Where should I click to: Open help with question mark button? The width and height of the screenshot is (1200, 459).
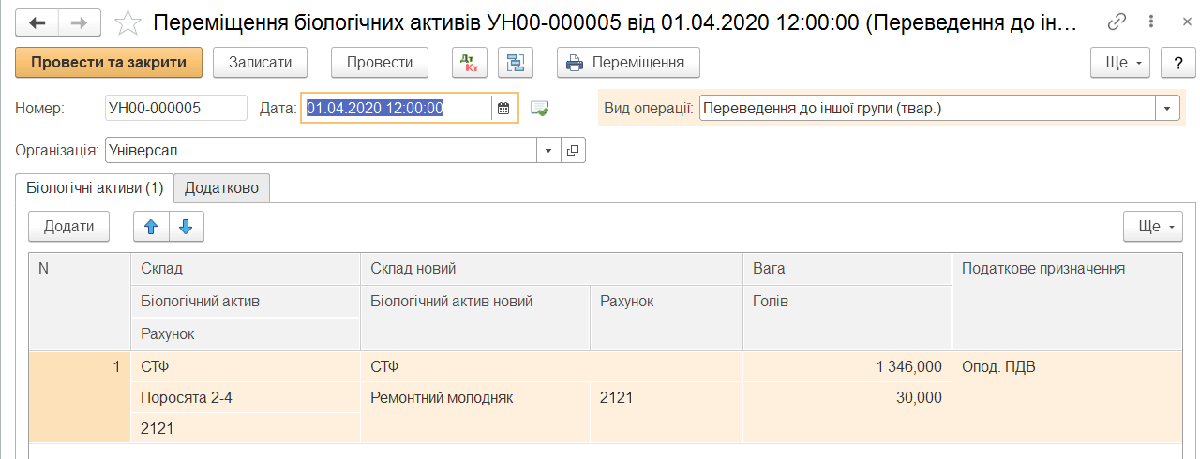click(x=1178, y=62)
